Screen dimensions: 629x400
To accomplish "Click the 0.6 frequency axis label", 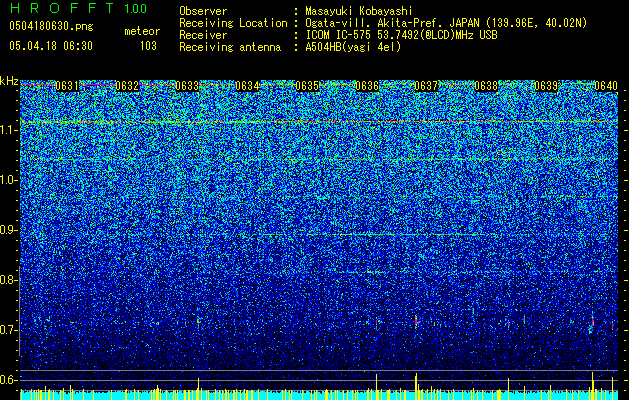I will (9, 380).
